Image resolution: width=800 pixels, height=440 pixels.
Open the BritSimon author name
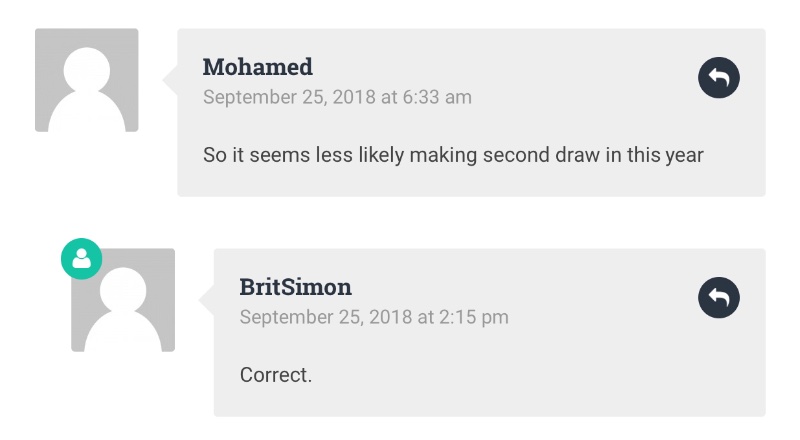coord(295,287)
